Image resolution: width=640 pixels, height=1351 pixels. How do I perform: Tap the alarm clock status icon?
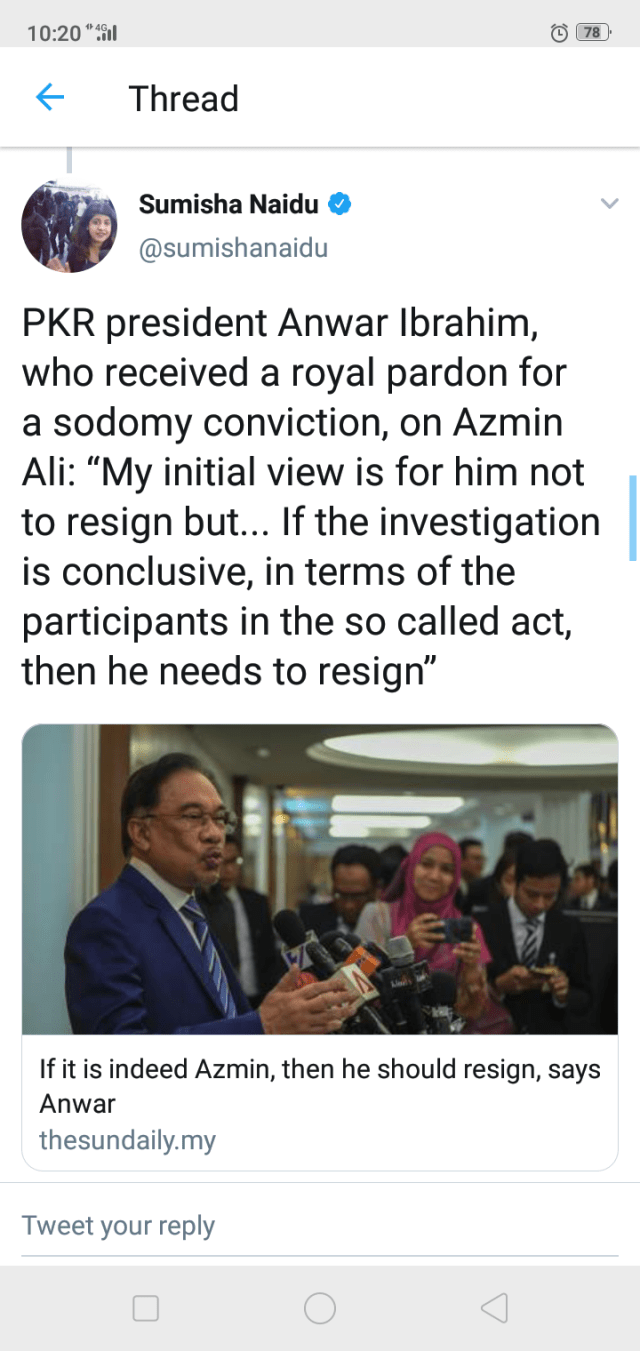[x=560, y=32]
